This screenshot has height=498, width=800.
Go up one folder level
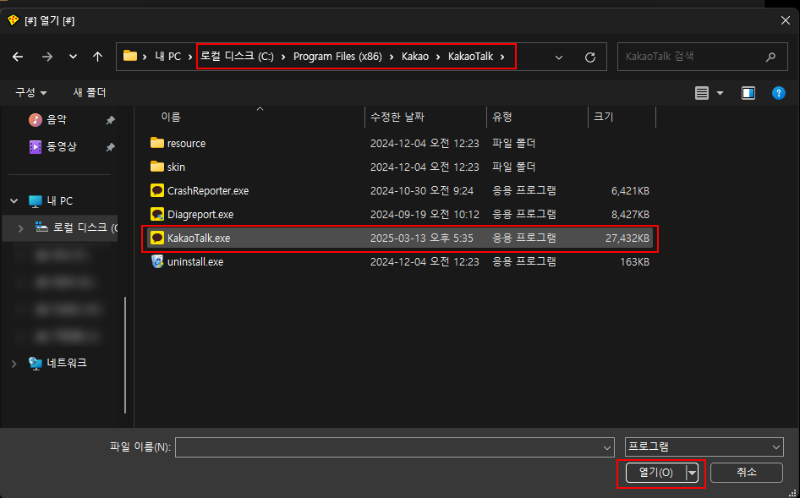[x=97, y=57]
